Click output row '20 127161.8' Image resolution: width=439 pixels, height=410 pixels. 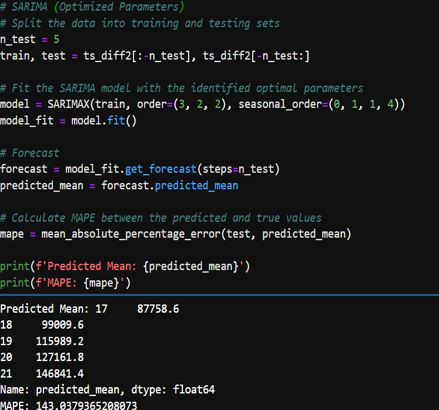[x=42, y=357]
